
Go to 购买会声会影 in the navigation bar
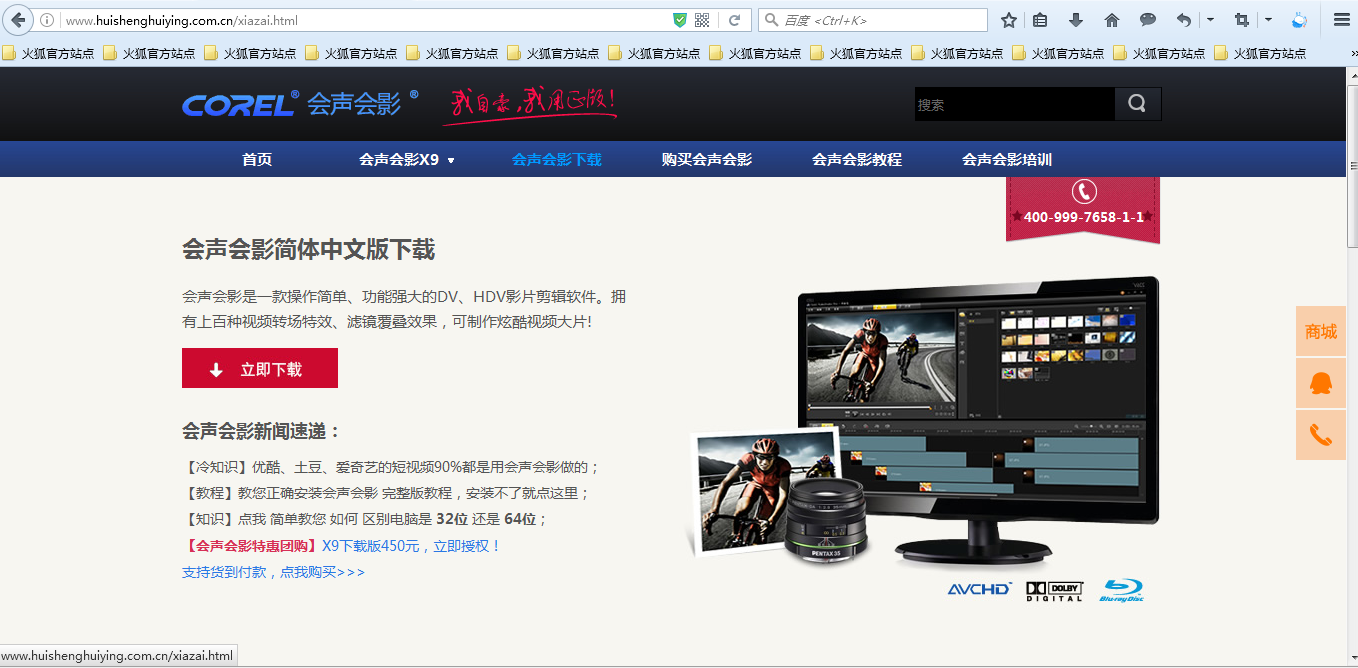(x=706, y=160)
